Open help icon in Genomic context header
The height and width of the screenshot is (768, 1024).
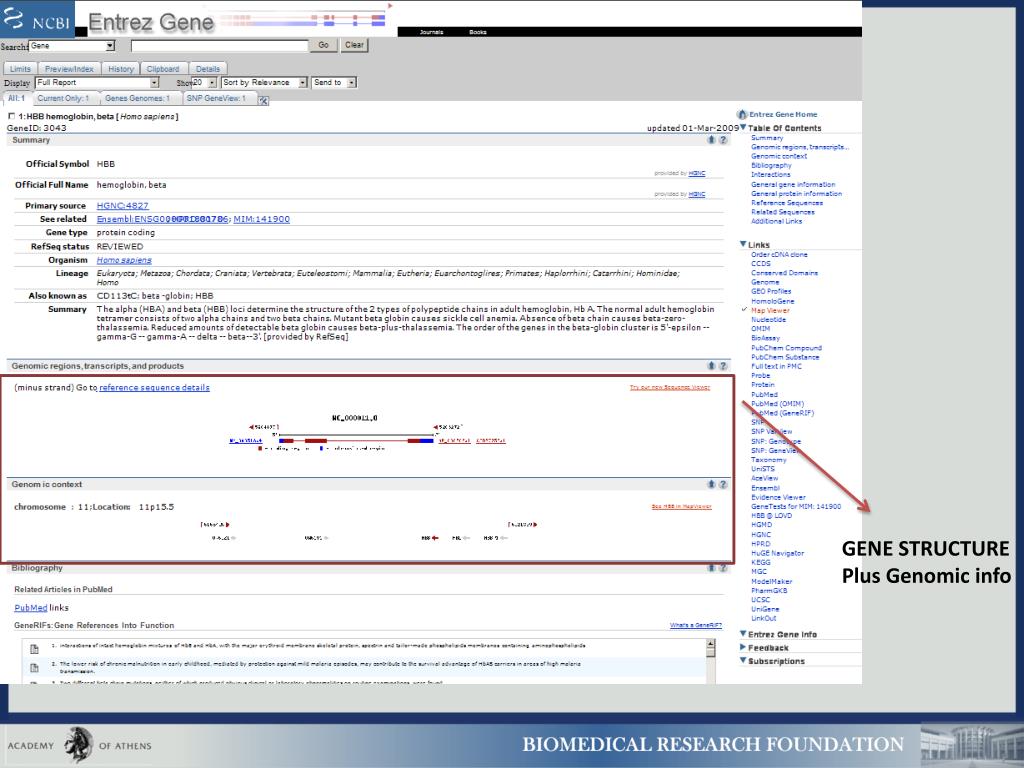723,484
